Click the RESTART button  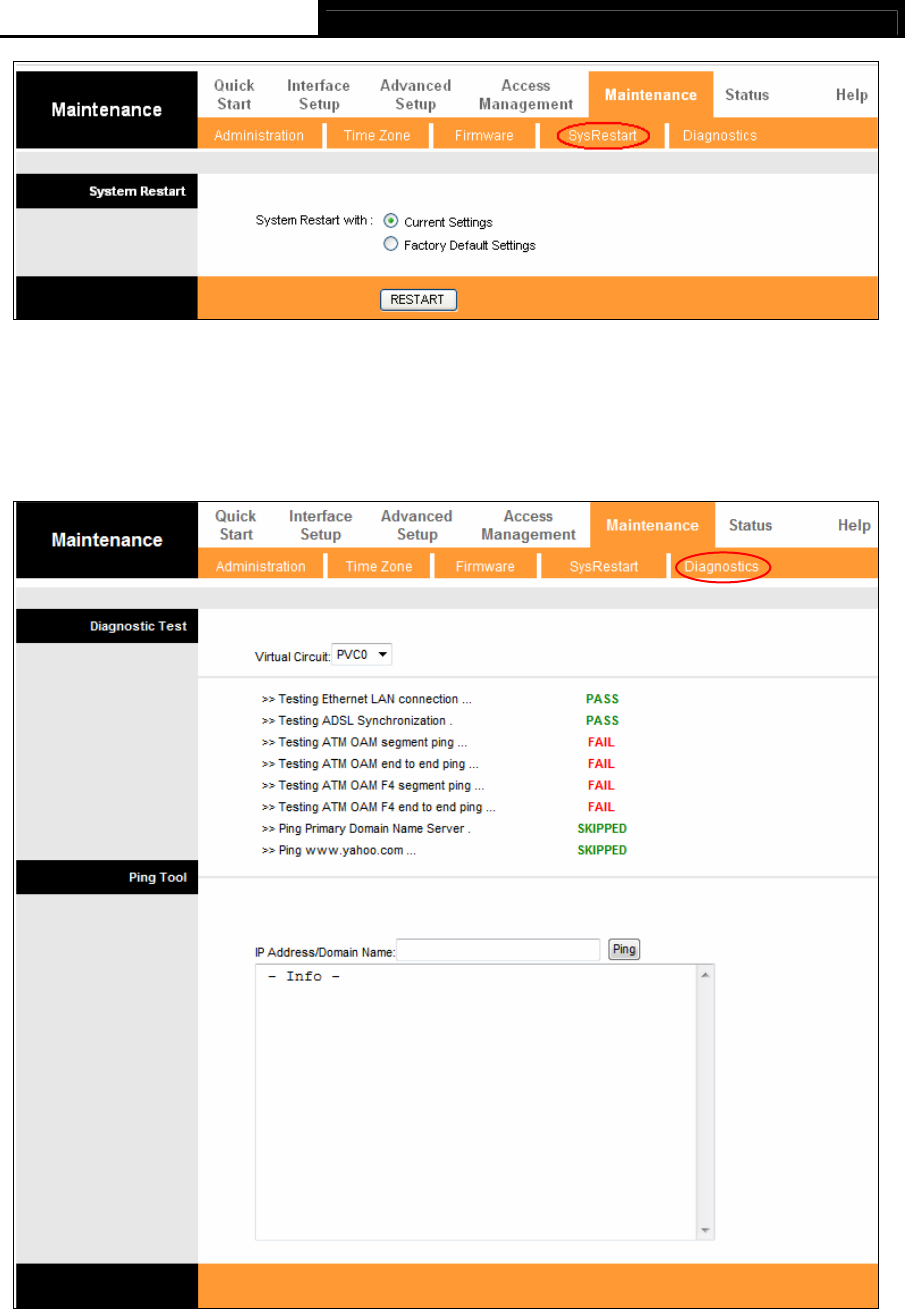418,300
